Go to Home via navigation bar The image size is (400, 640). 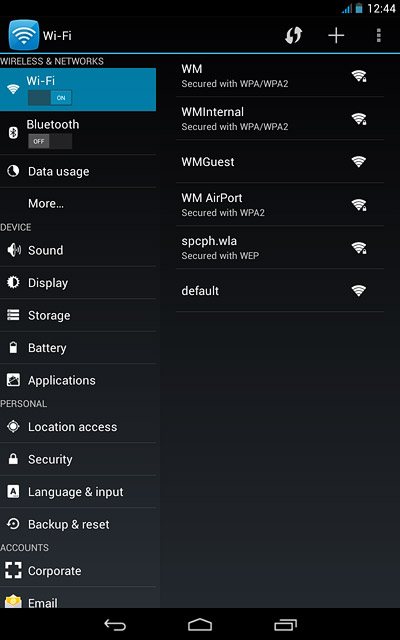click(200, 624)
